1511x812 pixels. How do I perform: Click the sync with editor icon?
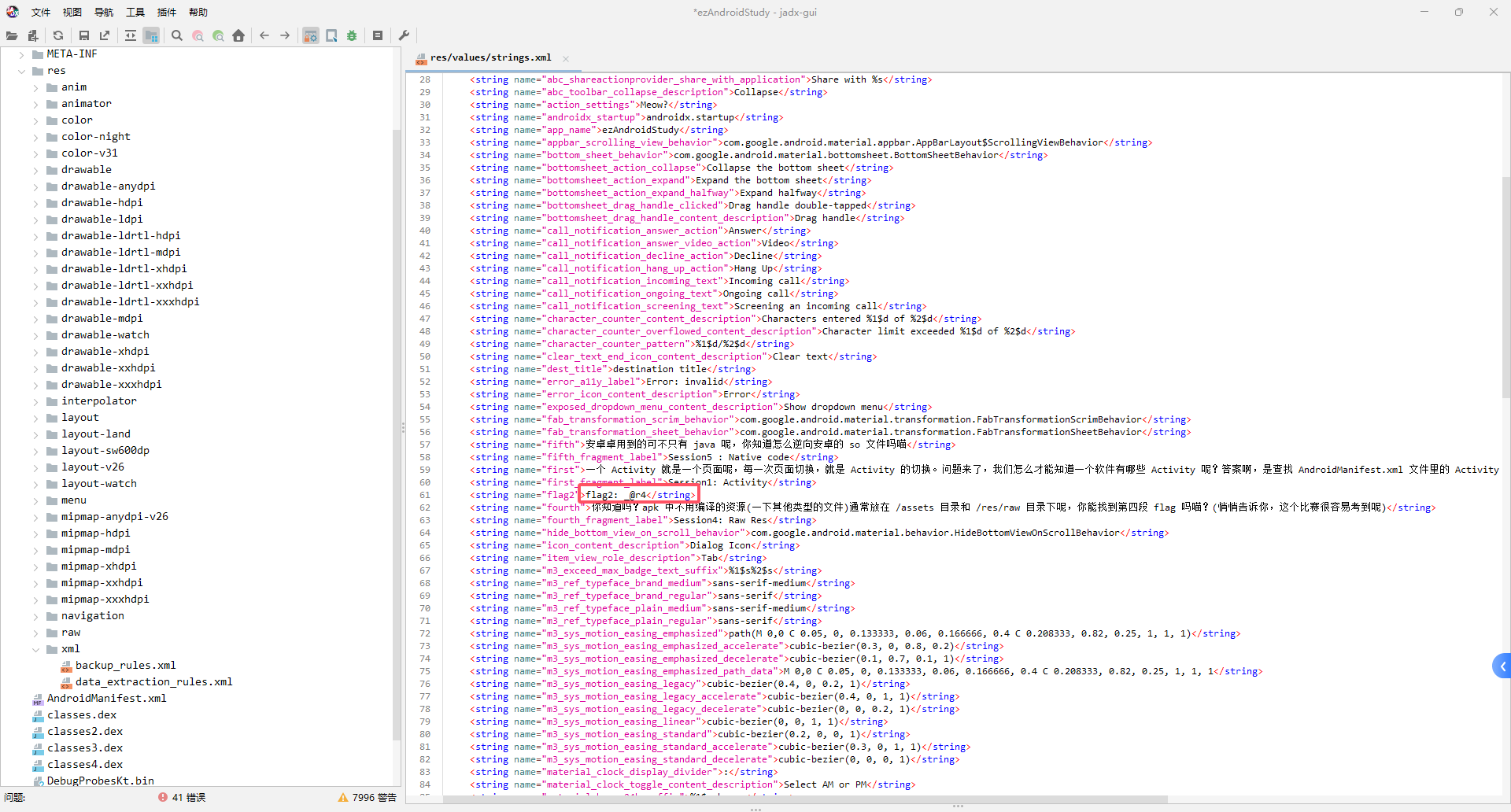131,35
